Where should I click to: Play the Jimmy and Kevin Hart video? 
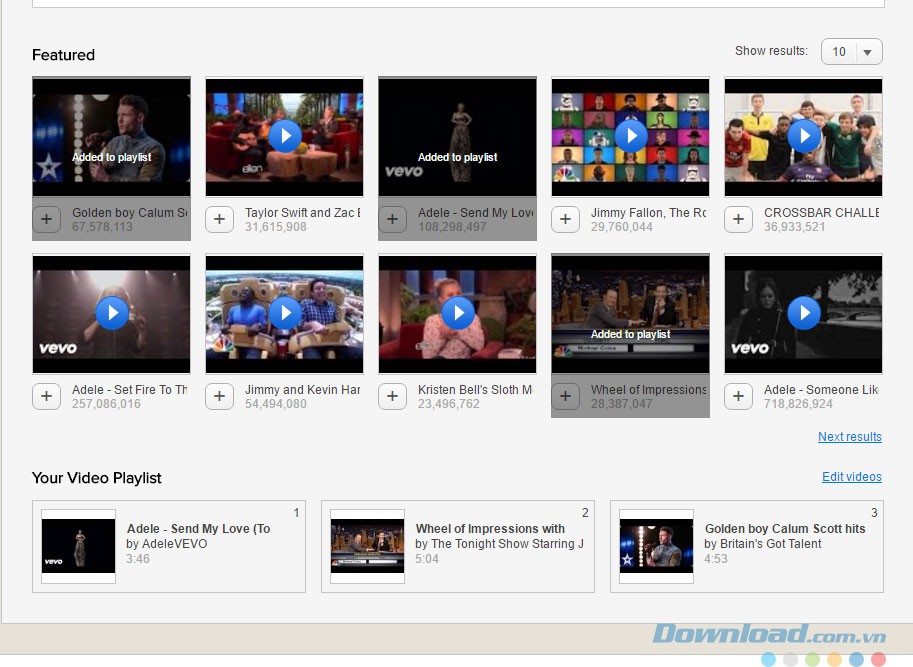(x=285, y=313)
